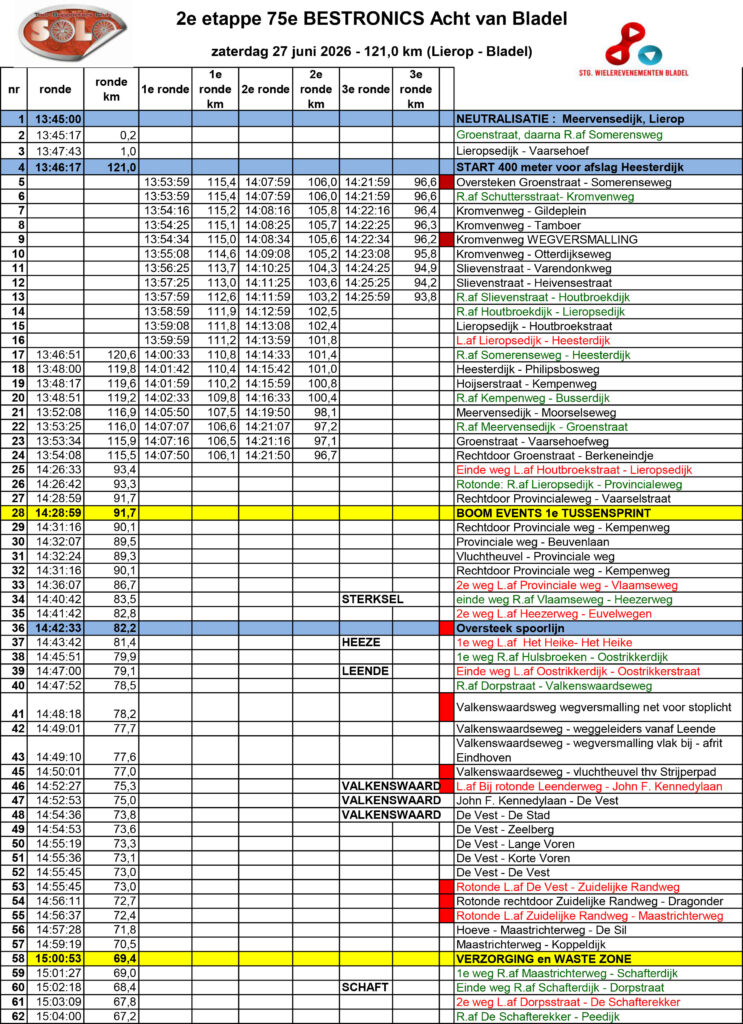Click '2e weg L.af Provinciale weg - Vlaamseweg'

pos(567,585)
